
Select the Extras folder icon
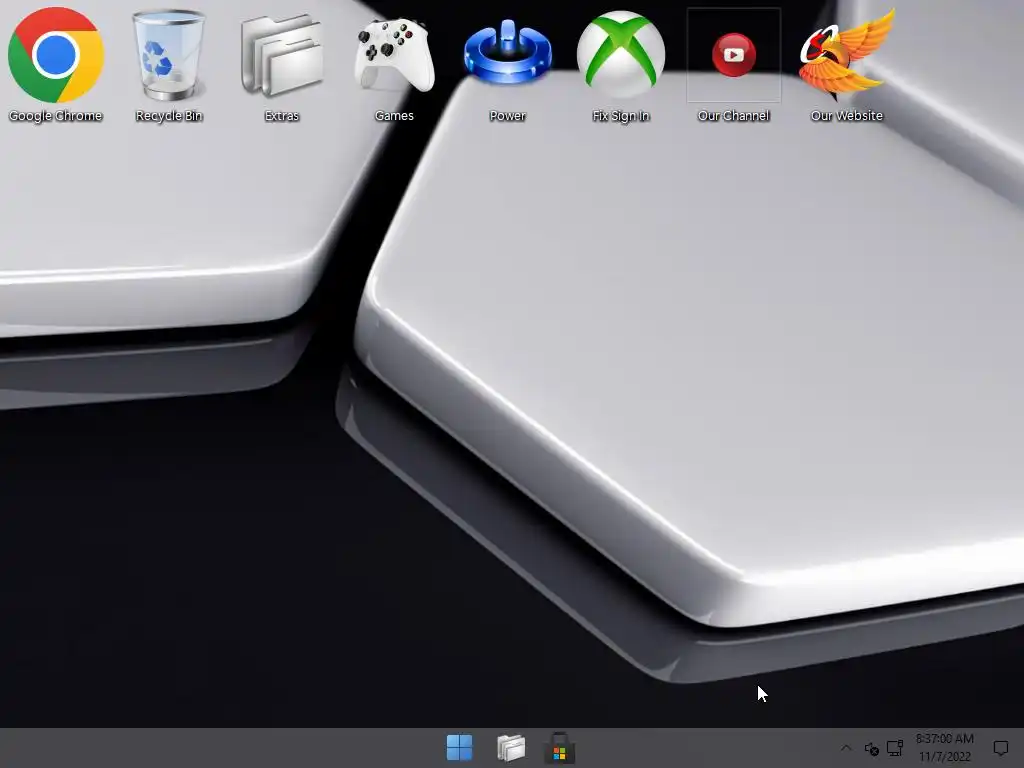click(281, 56)
